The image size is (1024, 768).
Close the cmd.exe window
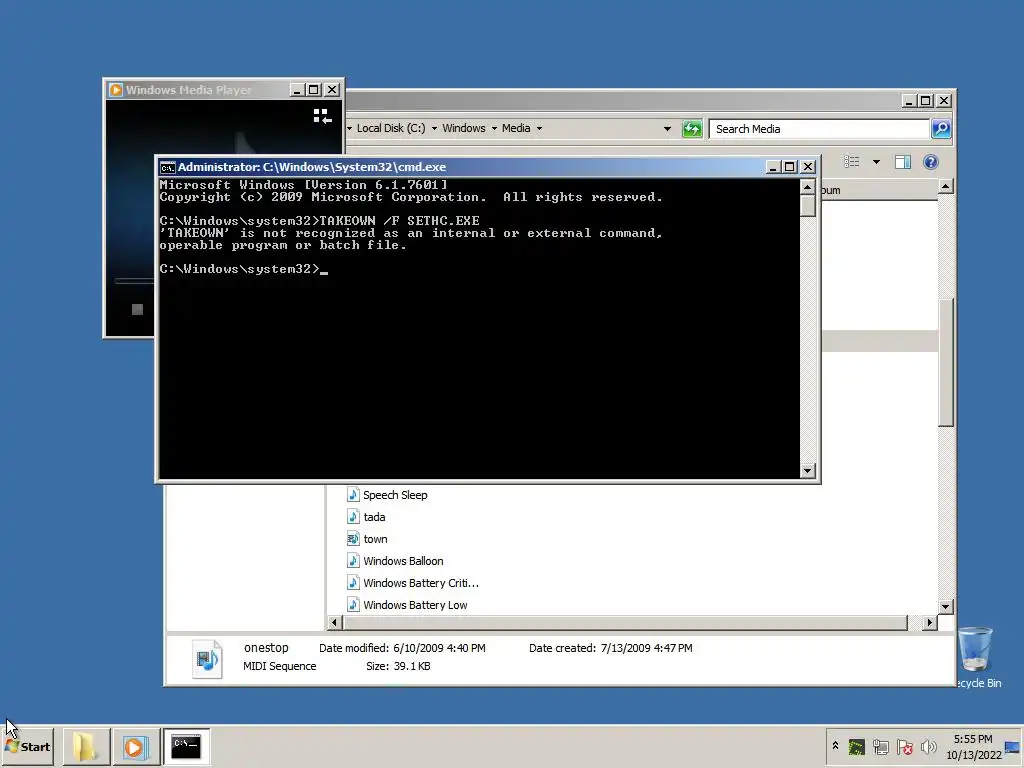coord(808,167)
